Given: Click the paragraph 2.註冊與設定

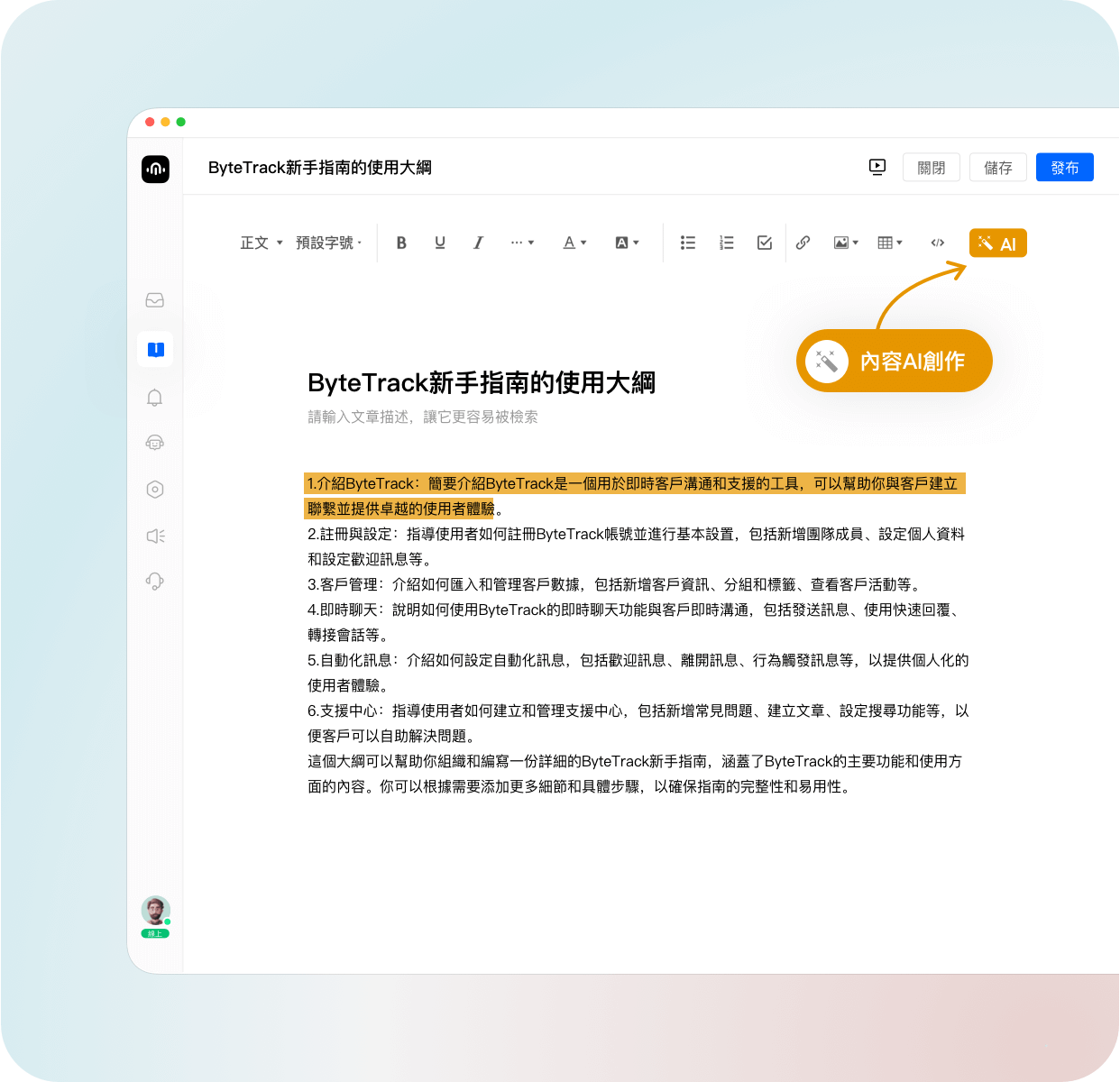Looking at the screenshot, I should click(637, 546).
